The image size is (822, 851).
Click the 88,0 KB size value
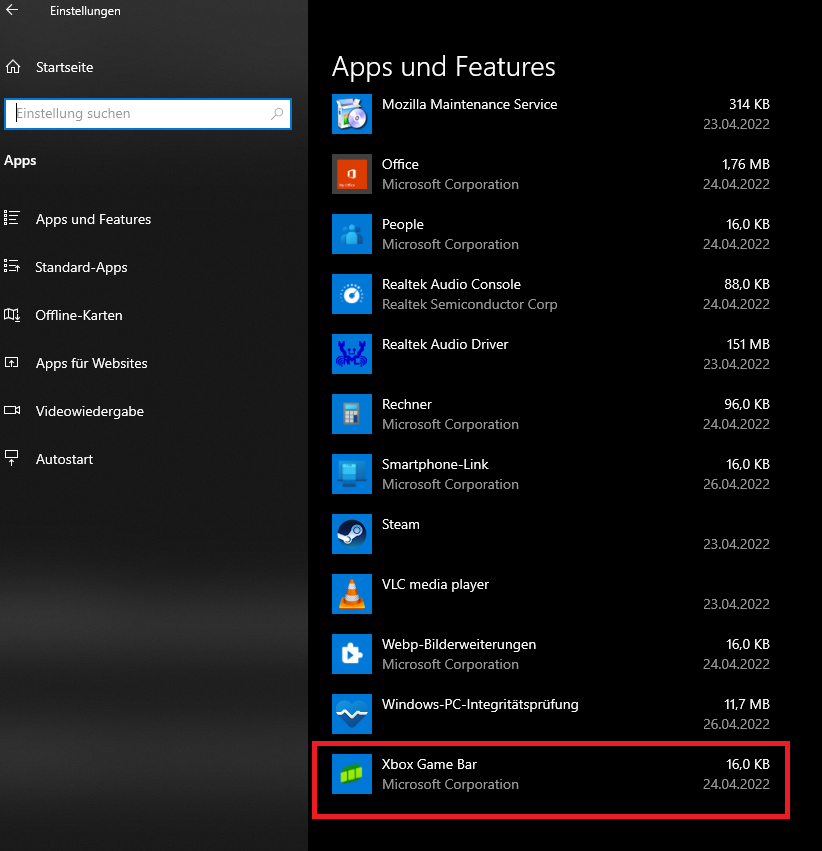(747, 284)
